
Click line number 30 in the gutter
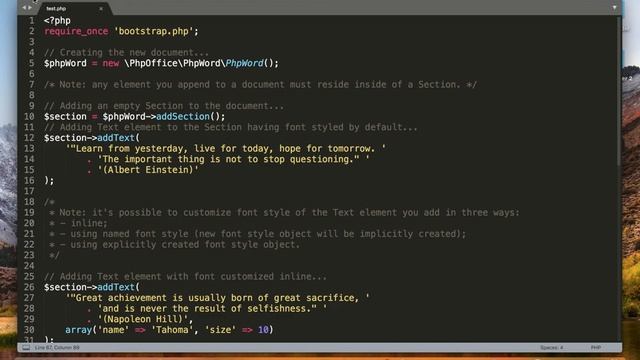pos(29,329)
